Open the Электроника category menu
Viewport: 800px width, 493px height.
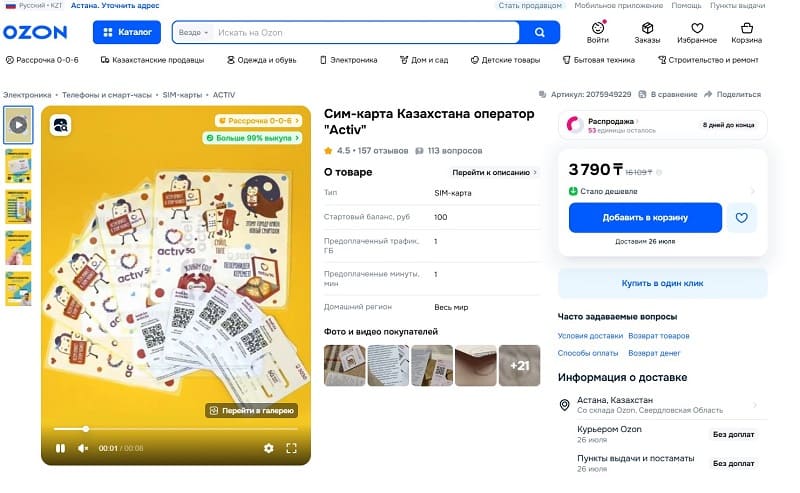[348, 60]
